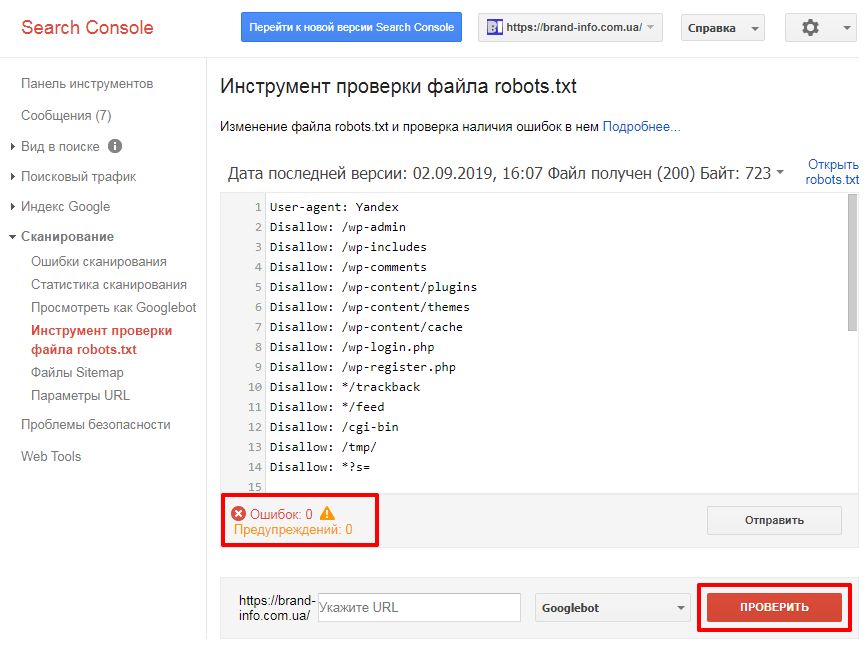Click line Disallow: /wp-content/plugins
Screen dimensions: 868x652
[373, 287]
